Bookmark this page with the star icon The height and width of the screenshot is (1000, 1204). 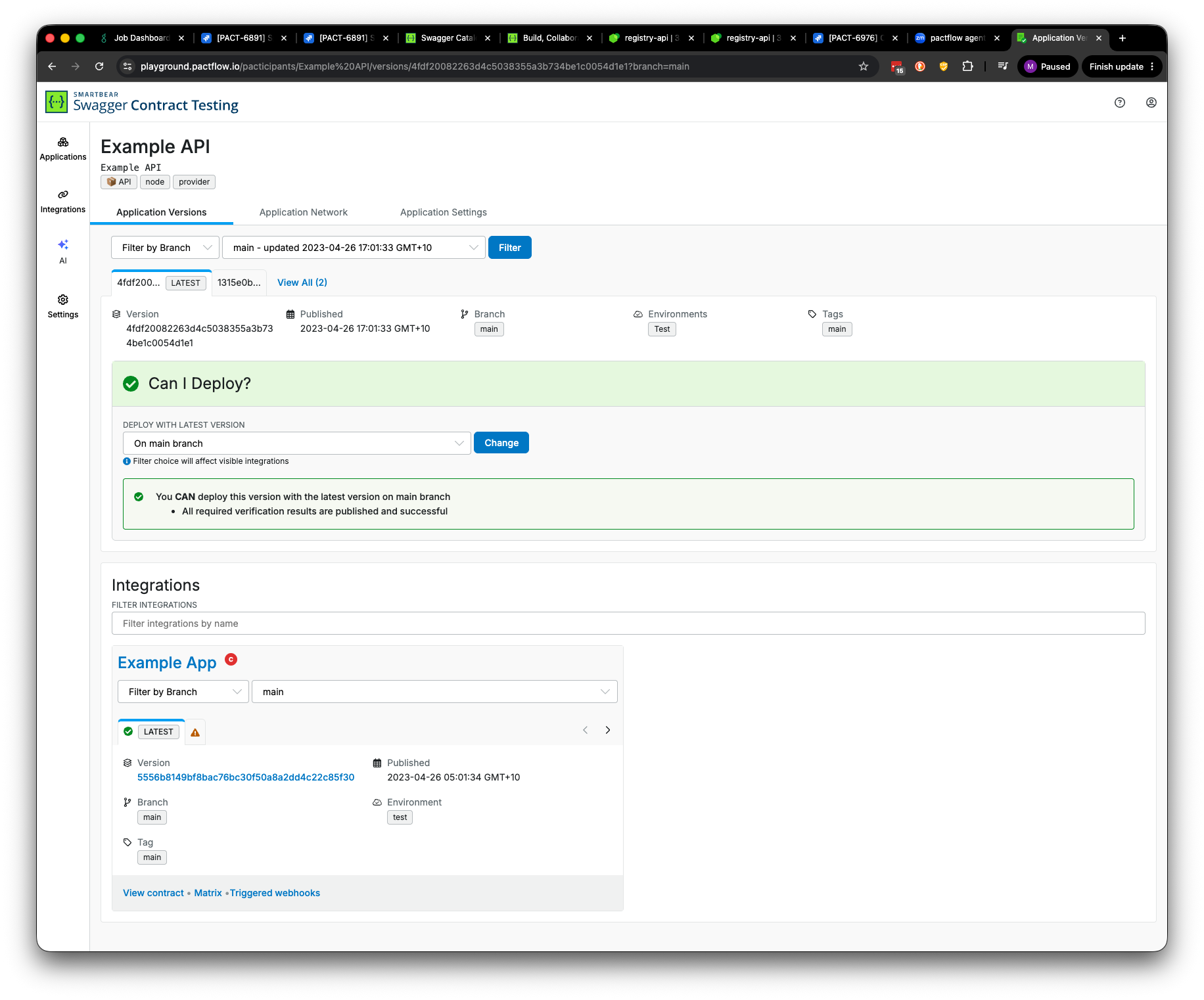(x=864, y=66)
